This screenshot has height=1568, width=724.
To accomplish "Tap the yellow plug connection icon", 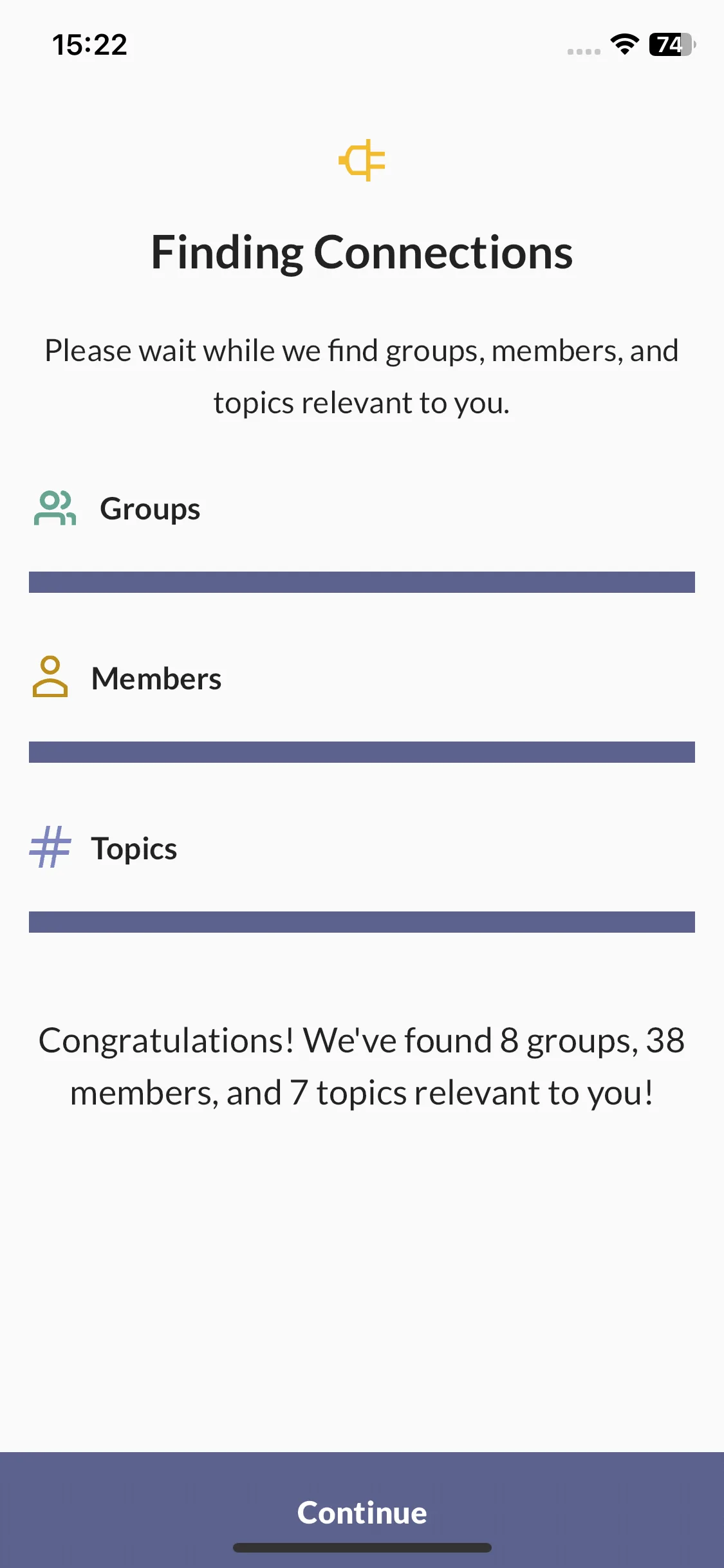I will click(x=362, y=160).
